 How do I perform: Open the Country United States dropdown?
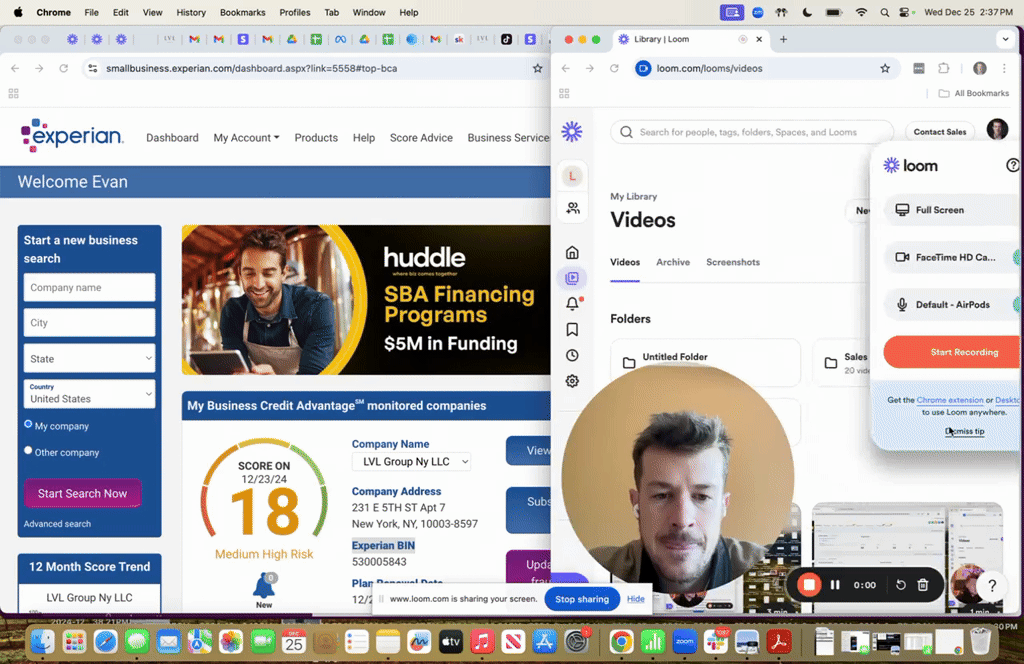(89, 394)
